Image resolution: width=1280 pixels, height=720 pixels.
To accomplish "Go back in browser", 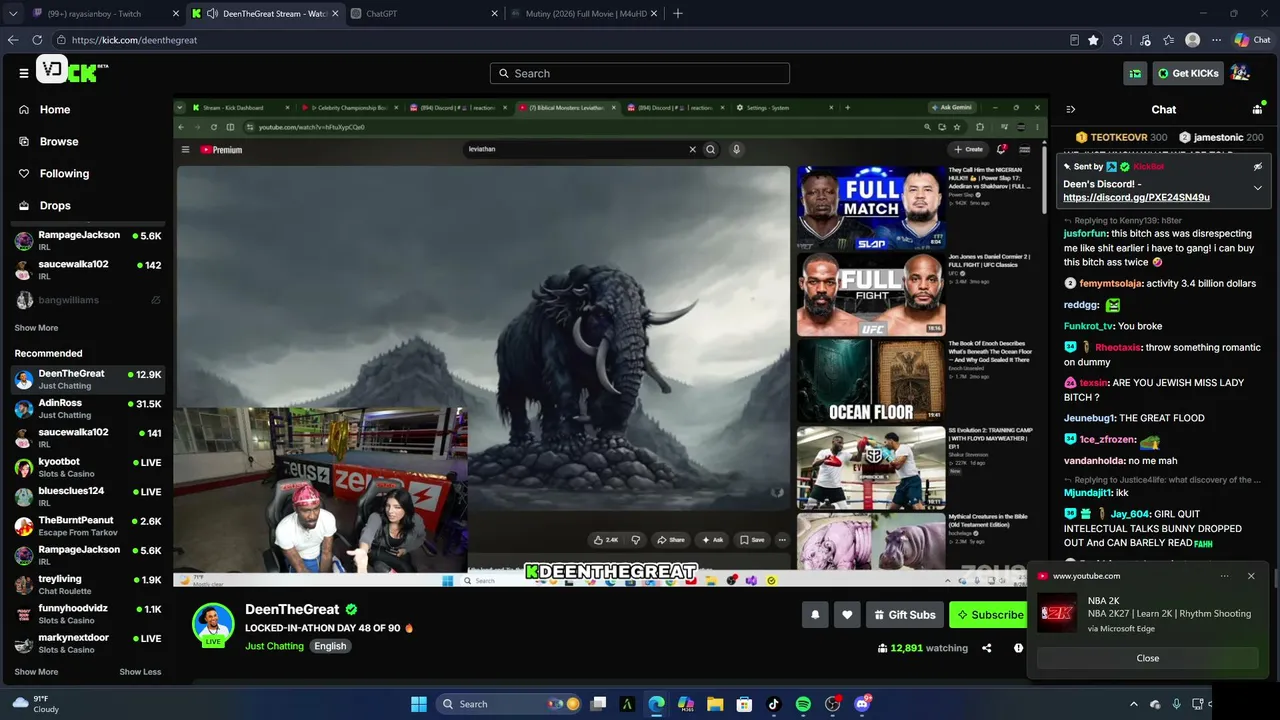I will tap(13, 40).
